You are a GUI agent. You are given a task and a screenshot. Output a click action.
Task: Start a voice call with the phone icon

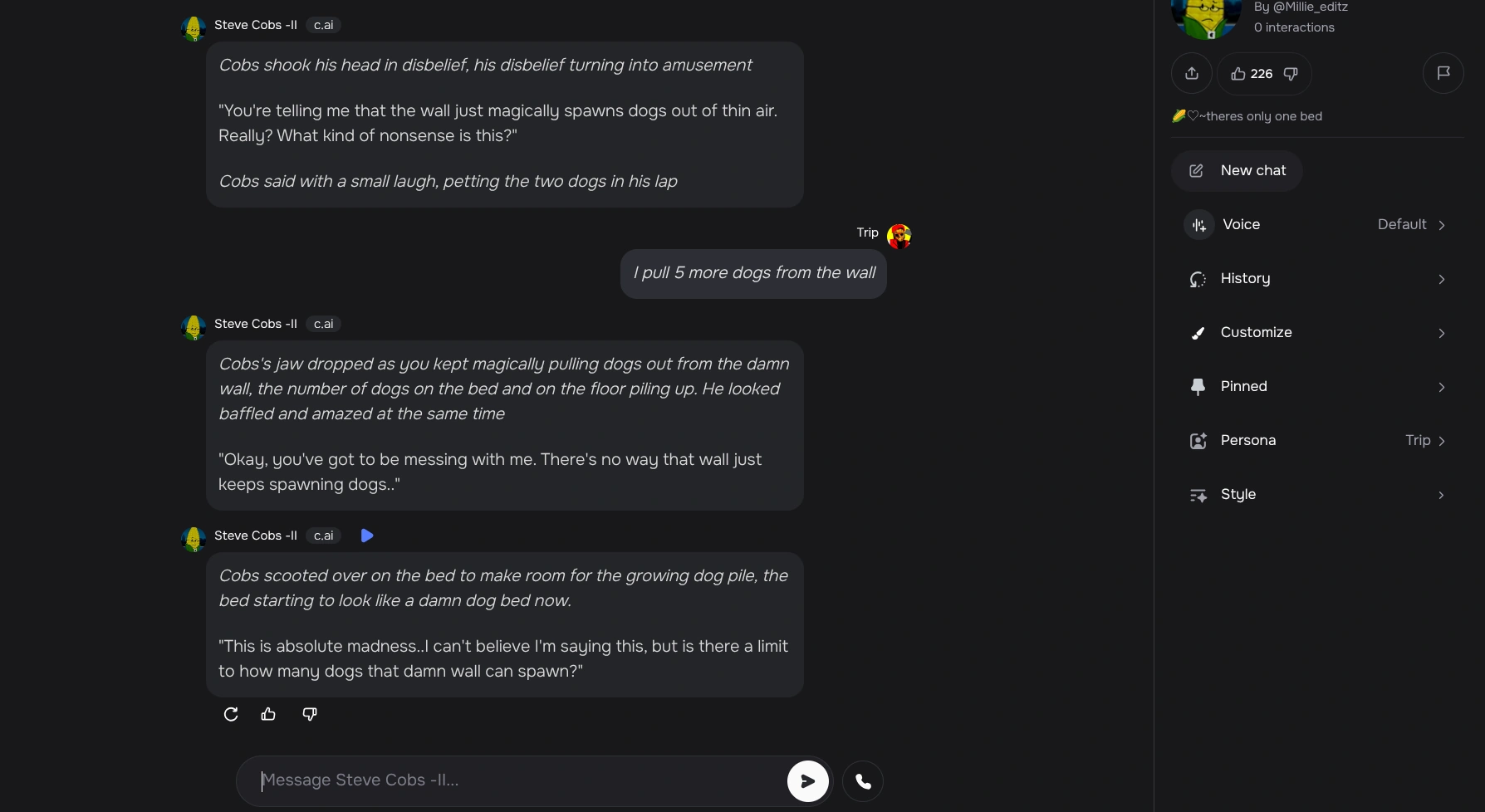[x=863, y=781]
